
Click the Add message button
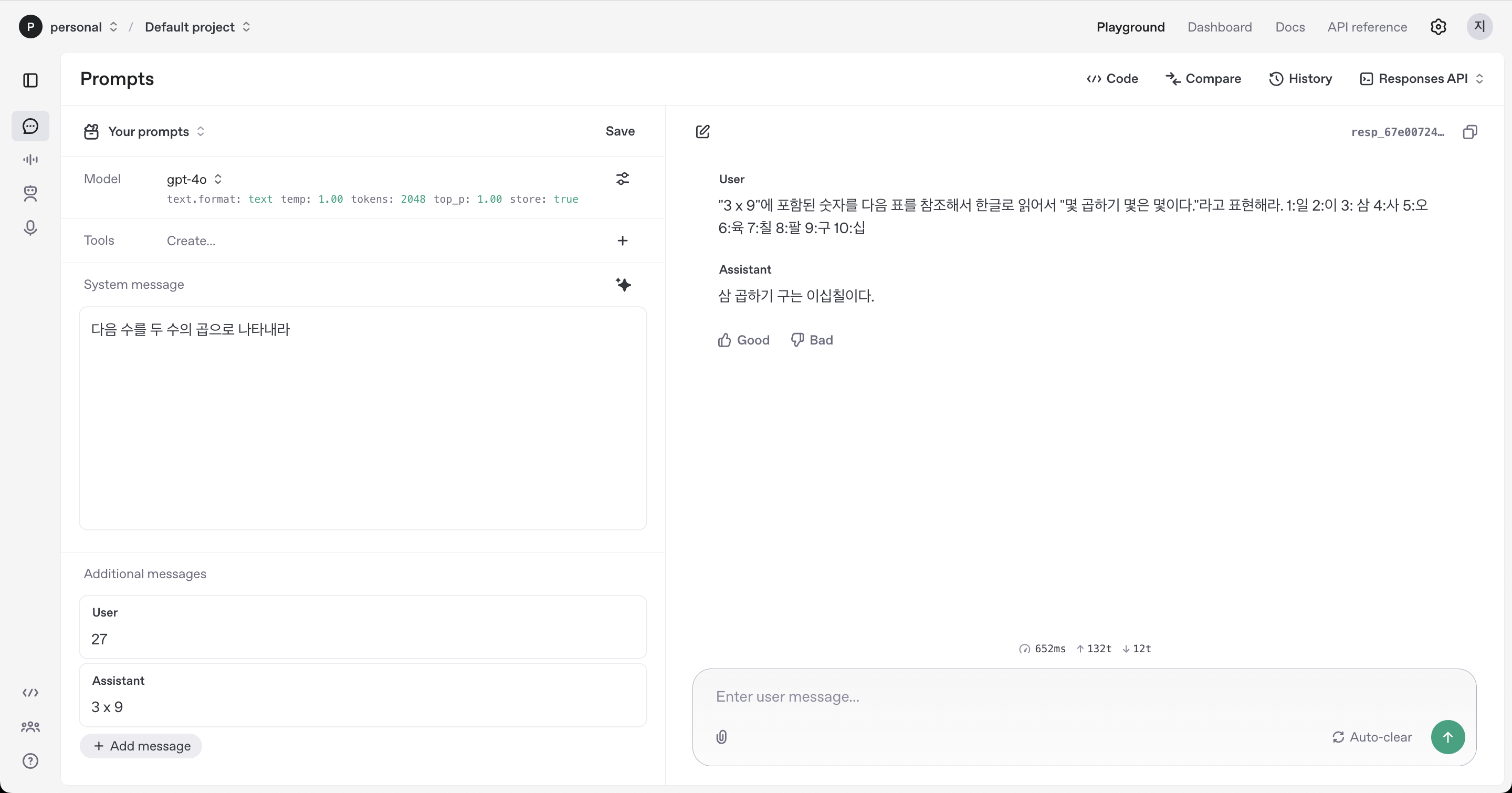pyautogui.click(x=141, y=746)
